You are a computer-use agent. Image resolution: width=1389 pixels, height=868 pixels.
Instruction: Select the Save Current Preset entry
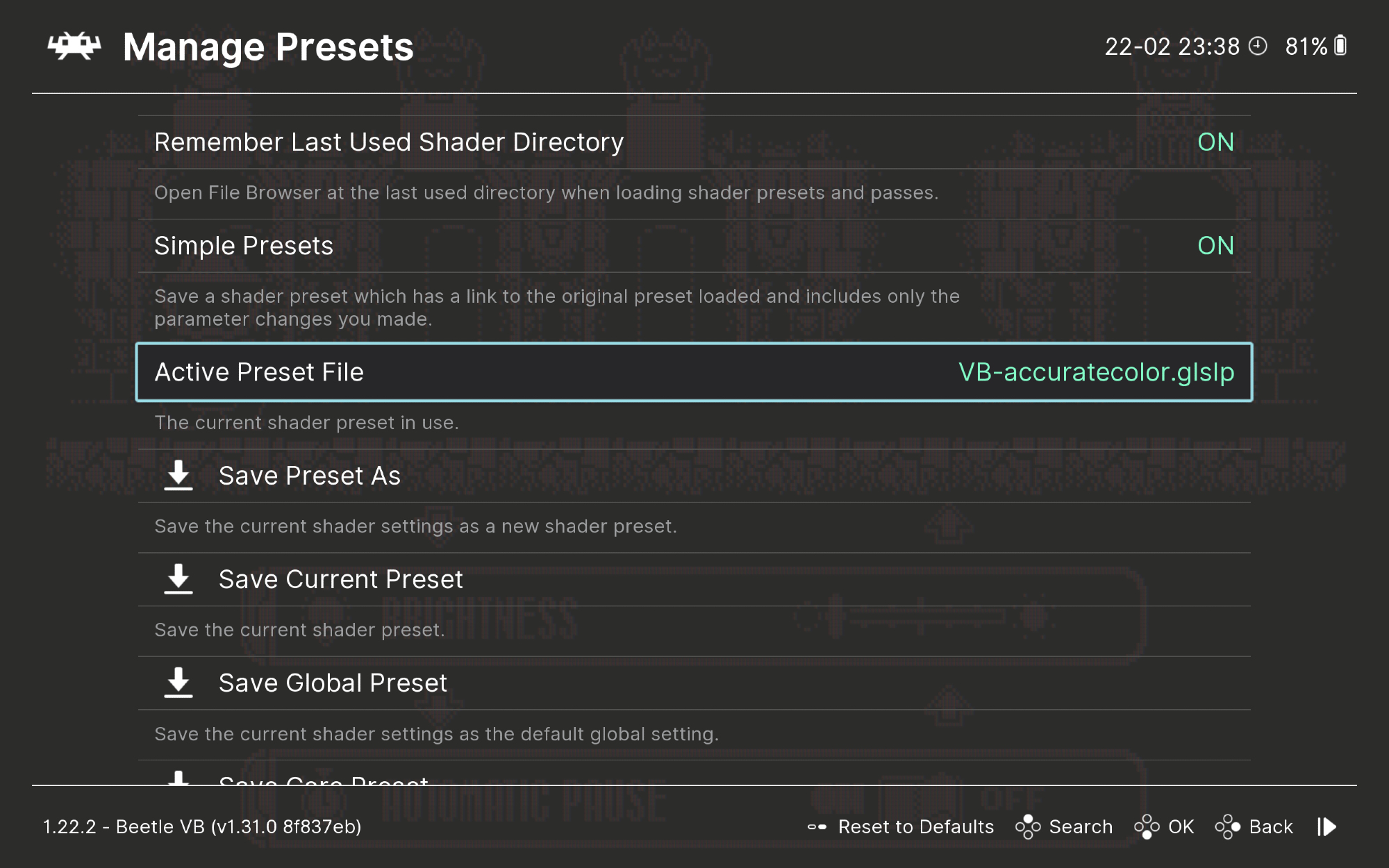point(340,579)
